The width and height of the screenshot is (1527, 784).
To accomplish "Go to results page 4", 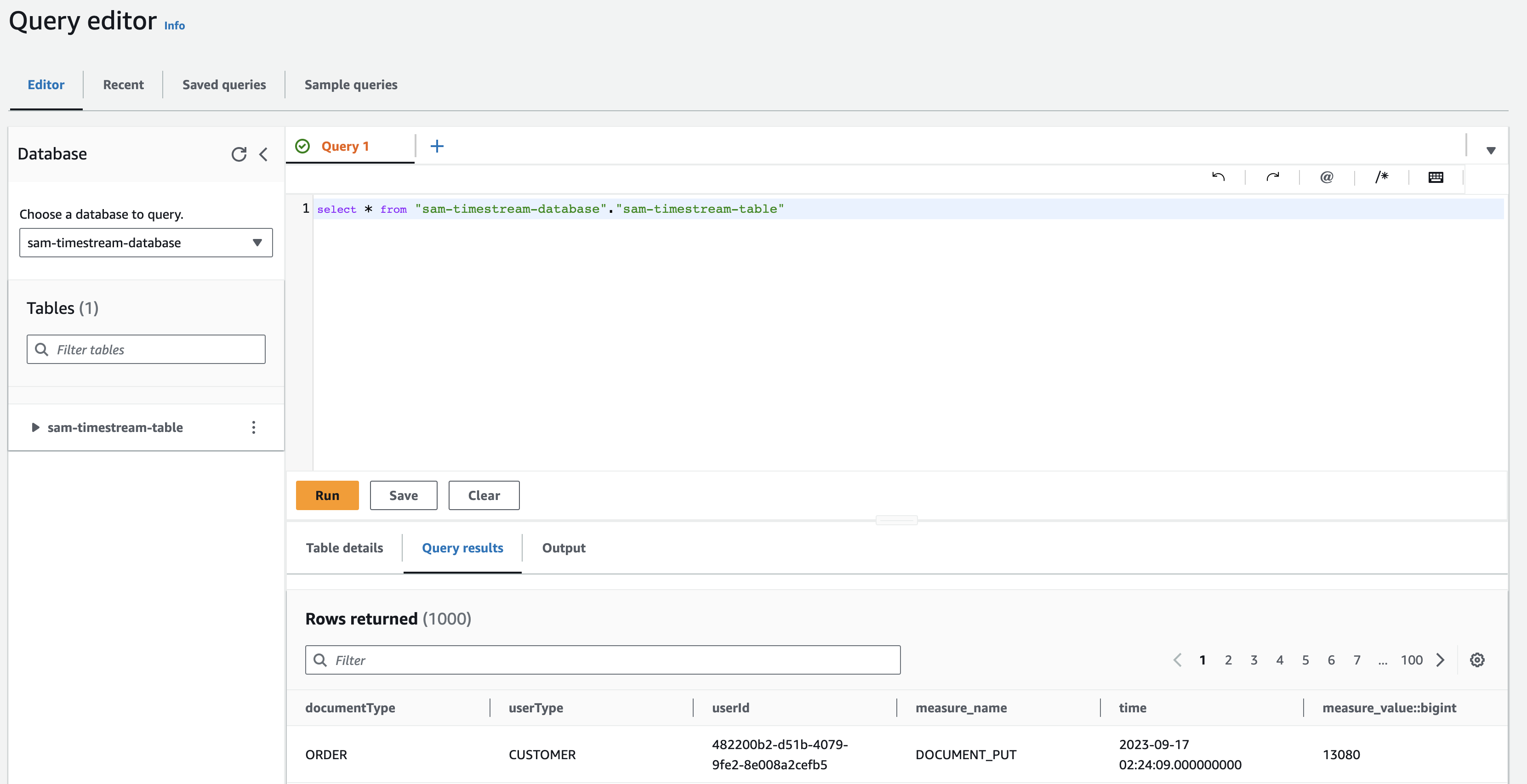I will 1280,659.
